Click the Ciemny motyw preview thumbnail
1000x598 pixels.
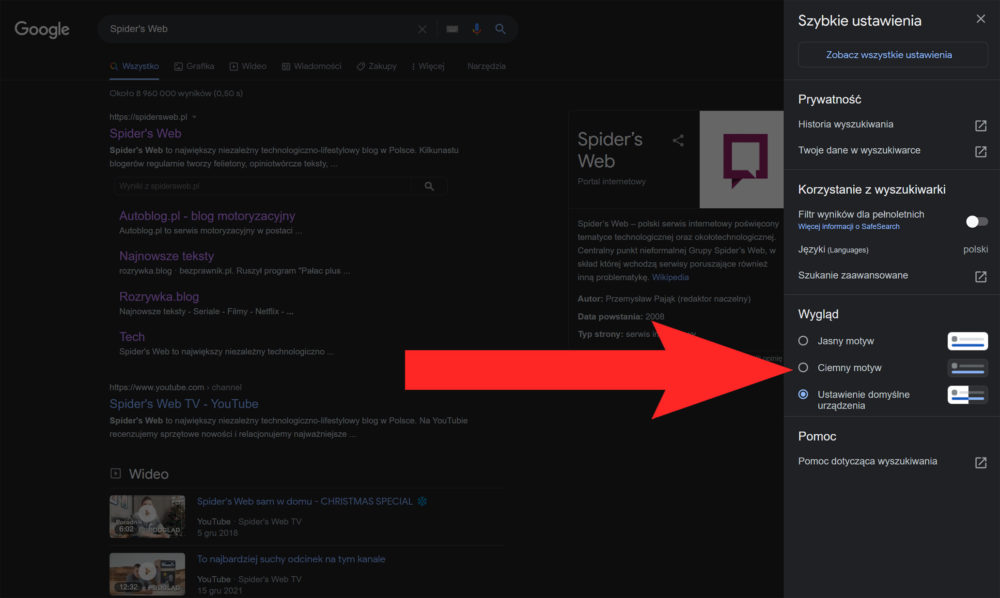tap(967, 368)
